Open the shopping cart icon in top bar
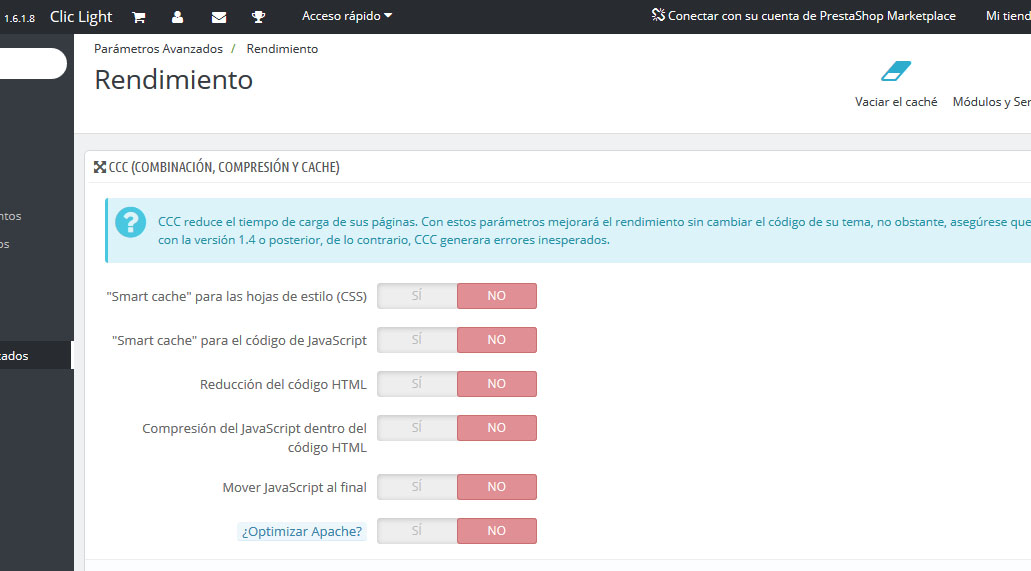The width and height of the screenshot is (1031, 571). tap(138, 17)
